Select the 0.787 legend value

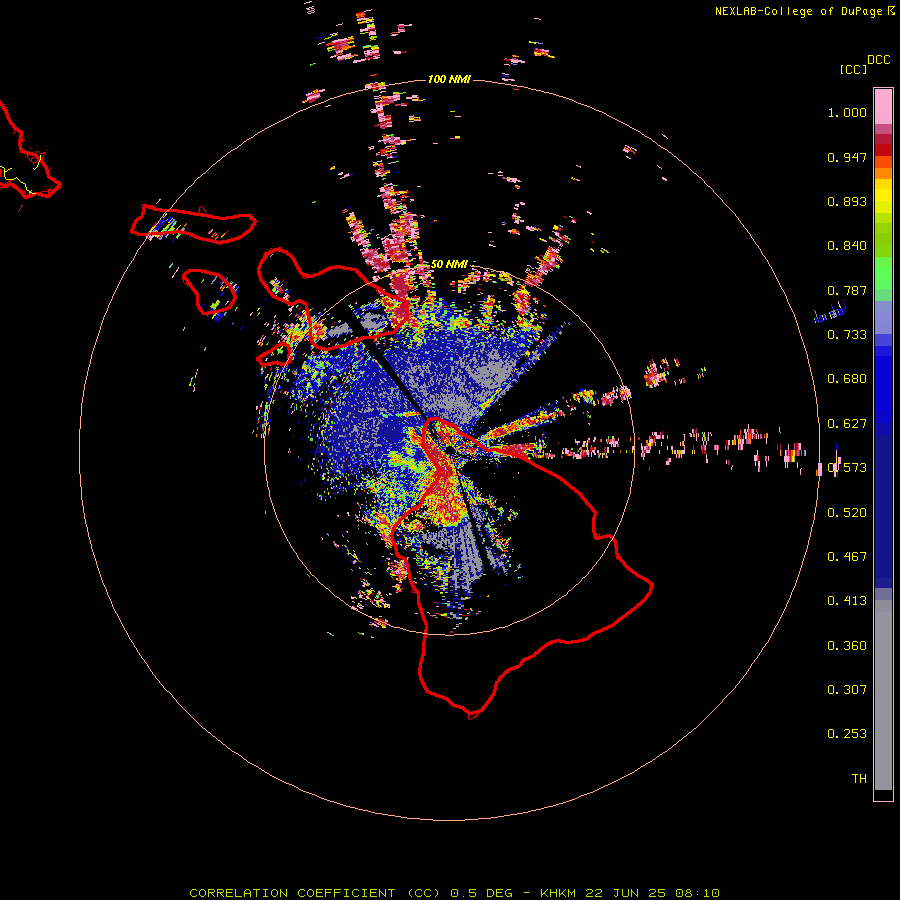847,290
